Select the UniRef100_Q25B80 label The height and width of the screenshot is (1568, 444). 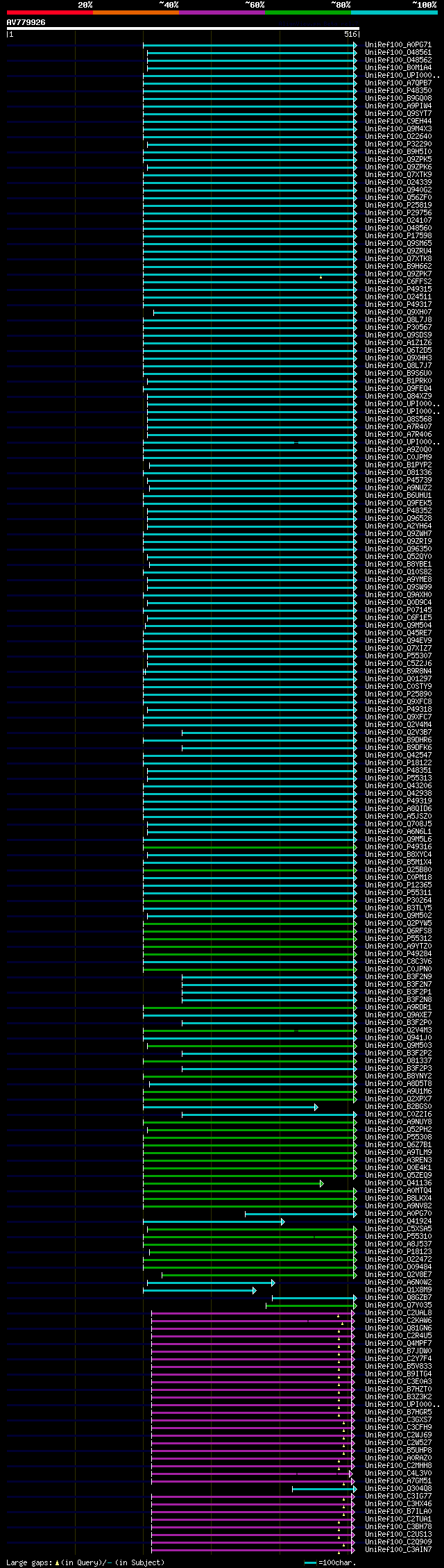point(398,870)
